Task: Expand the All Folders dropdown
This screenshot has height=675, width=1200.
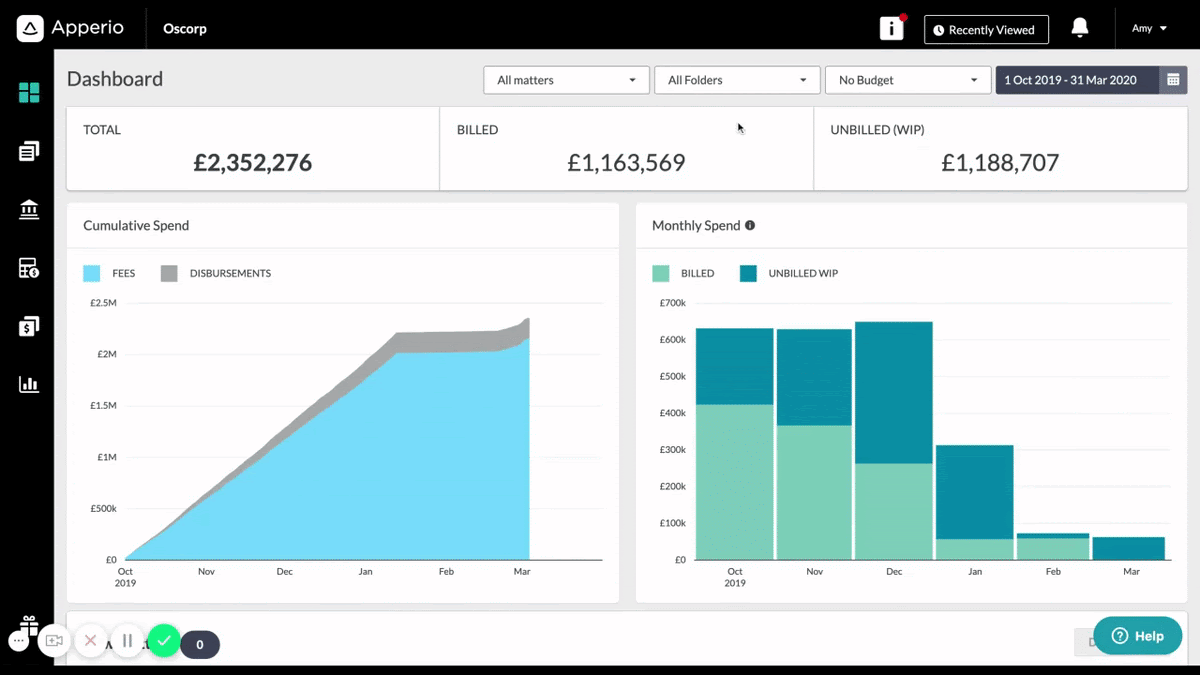Action: [737, 80]
